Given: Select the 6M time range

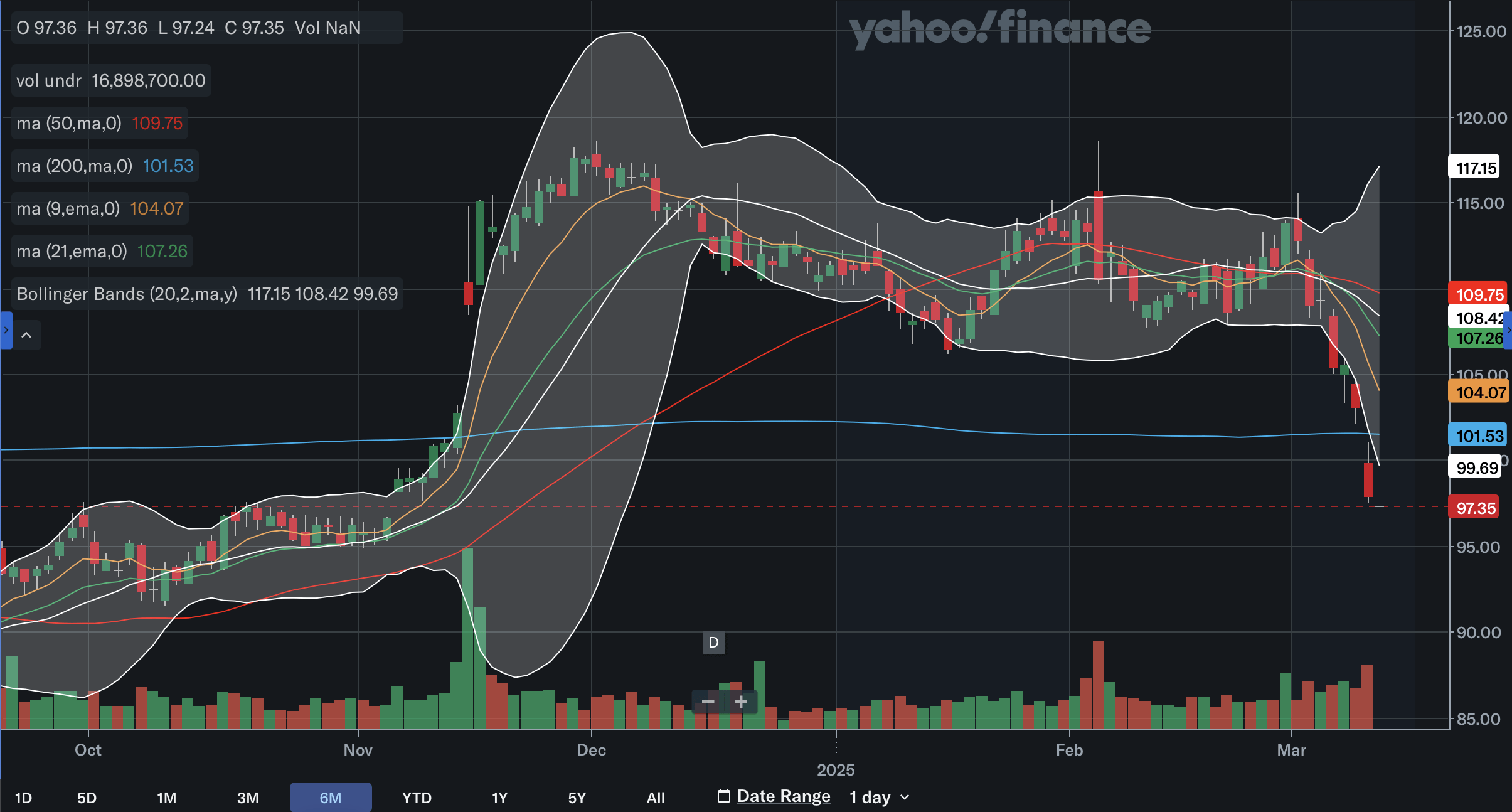Looking at the screenshot, I should [331, 798].
